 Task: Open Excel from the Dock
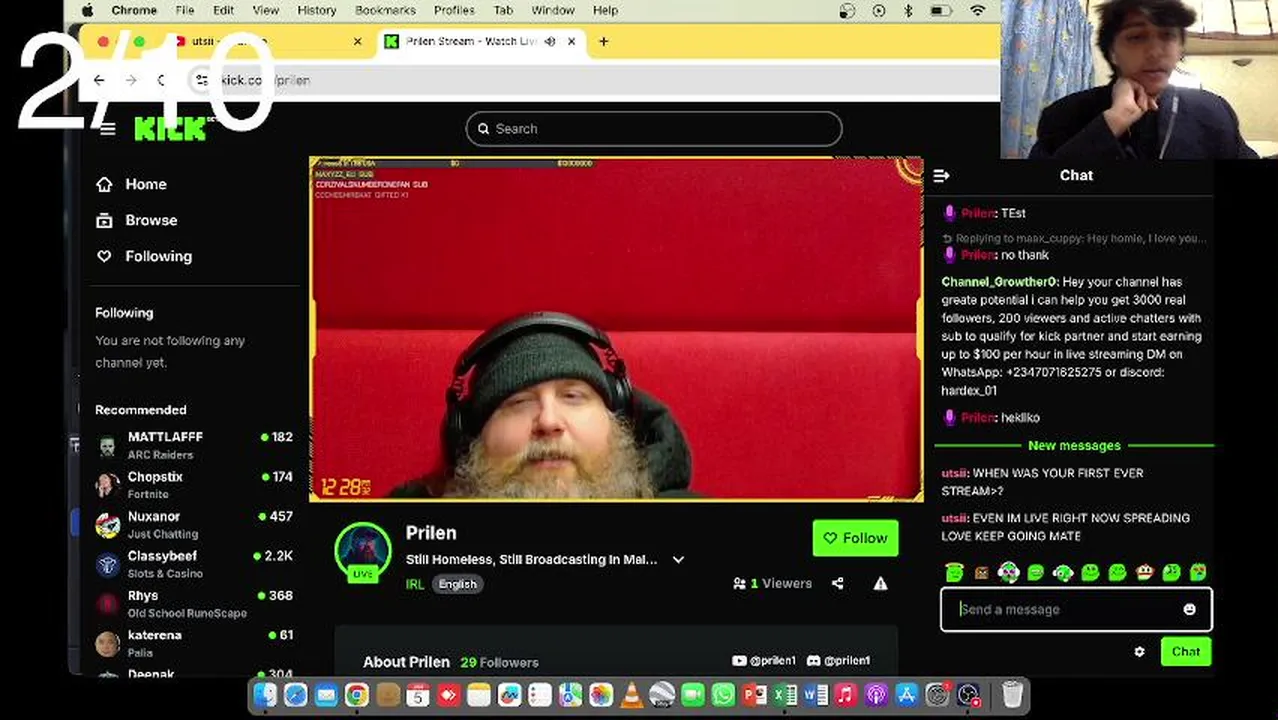[785, 695]
